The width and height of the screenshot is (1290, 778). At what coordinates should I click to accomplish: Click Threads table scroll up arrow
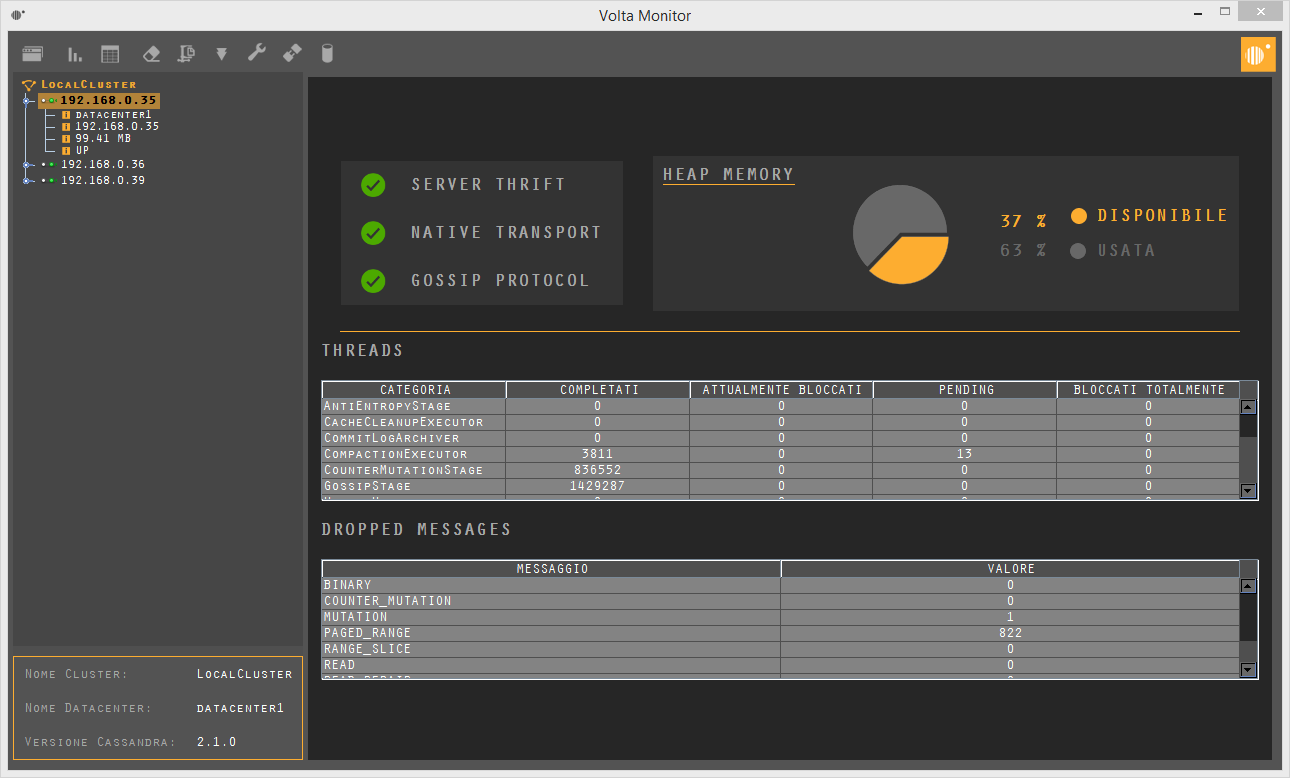coord(1248,407)
